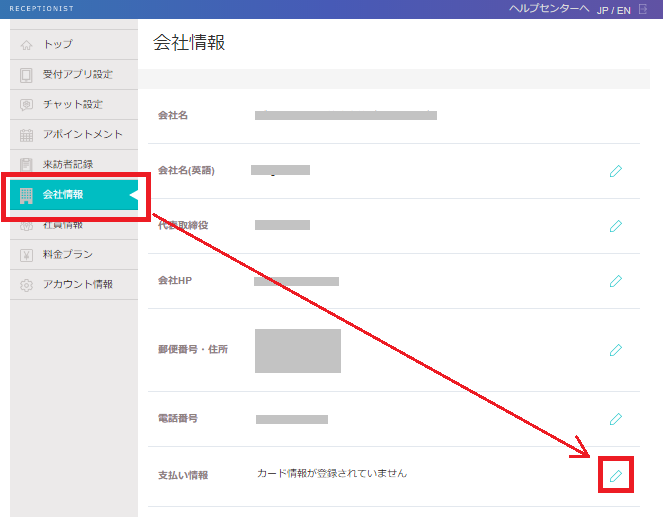
Task: Open 受付アプリ設定 from the sidebar
Action: pos(77,75)
